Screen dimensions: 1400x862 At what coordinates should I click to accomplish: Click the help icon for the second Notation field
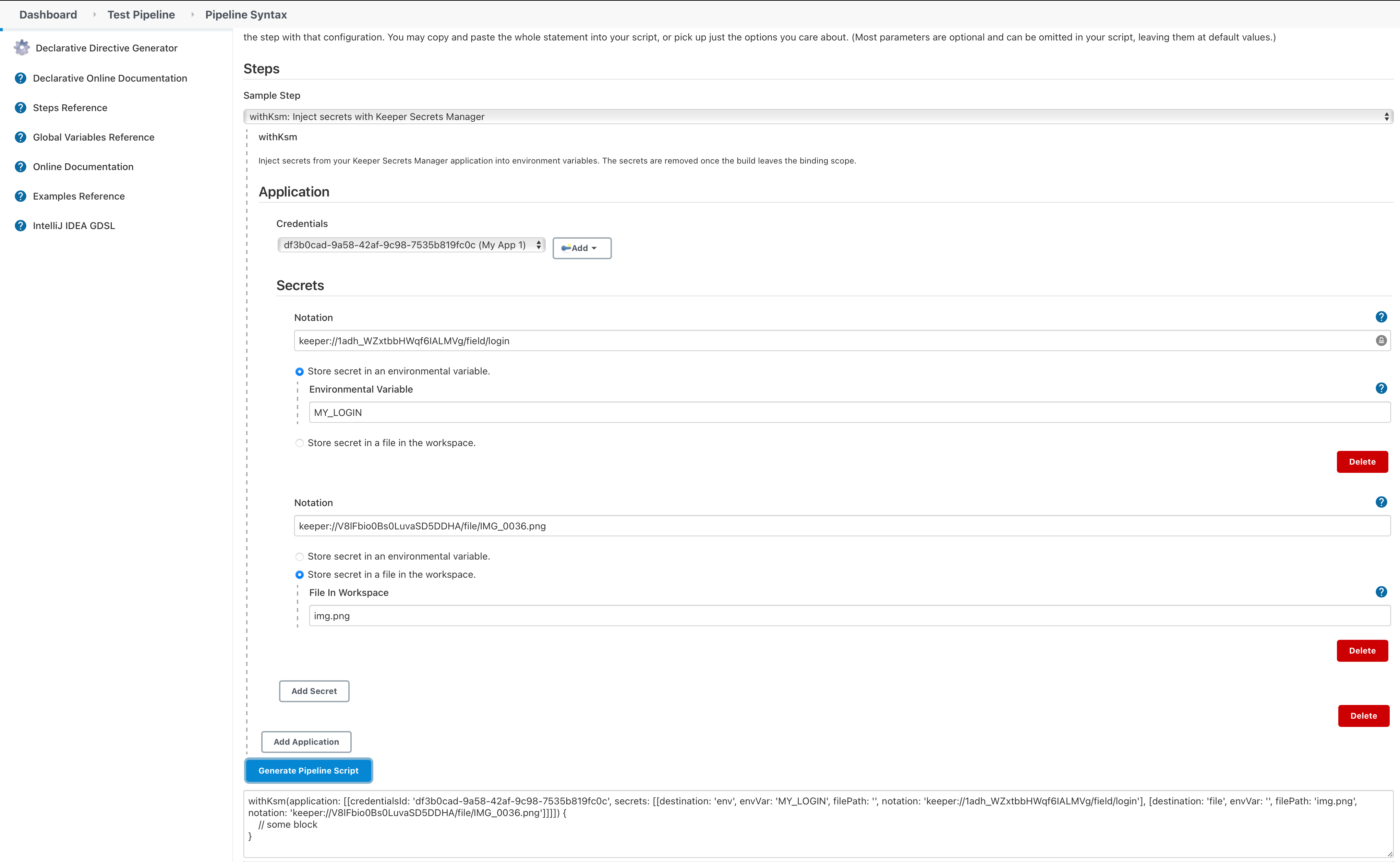[1380, 502]
